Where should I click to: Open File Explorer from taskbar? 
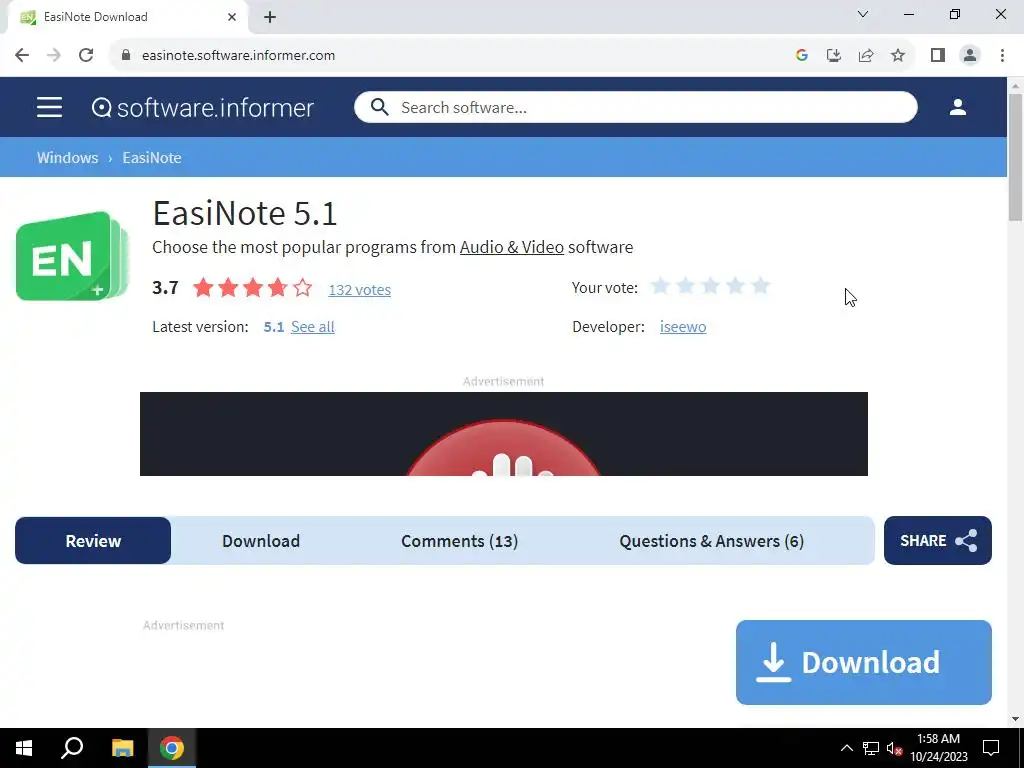click(122, 748)
